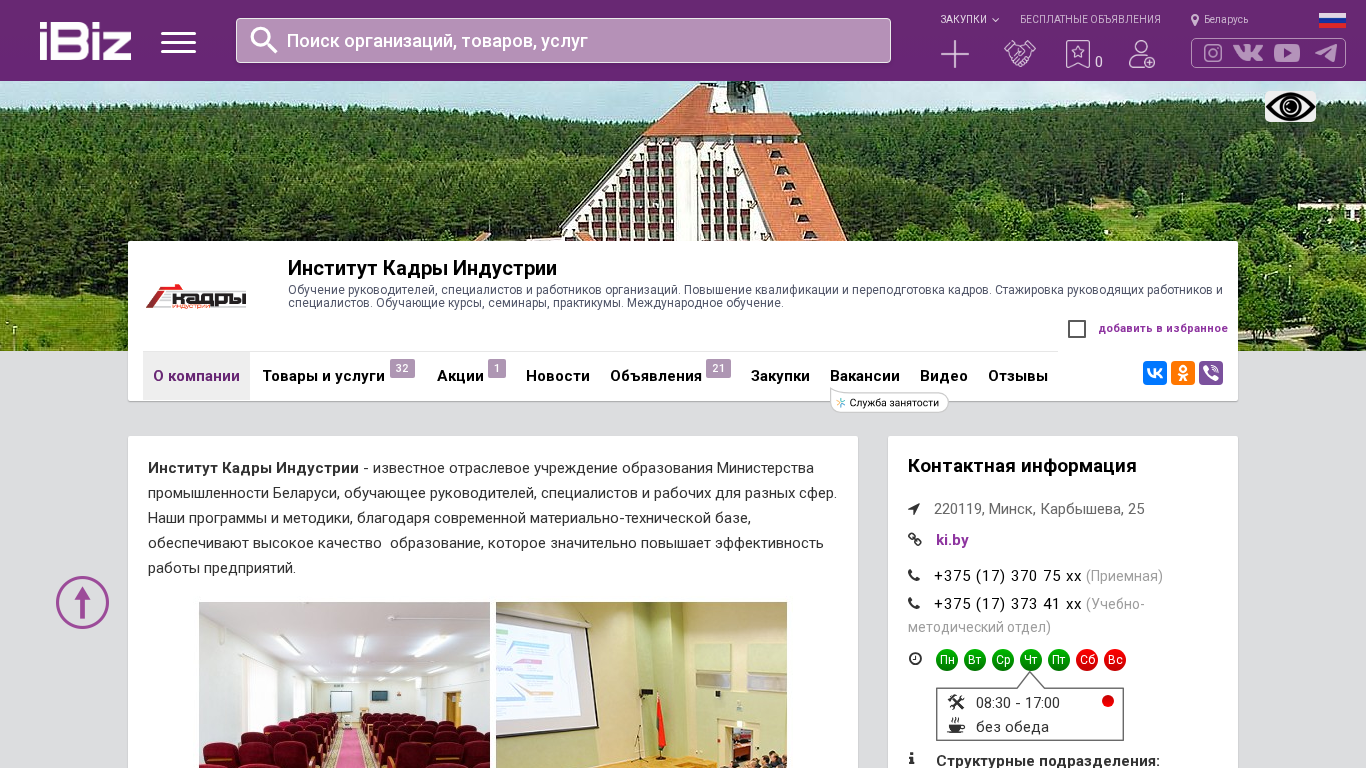Screen dimensions: 1366x768
Task: Share page via Odnoklassniki button
Action: pos(1183,373)
